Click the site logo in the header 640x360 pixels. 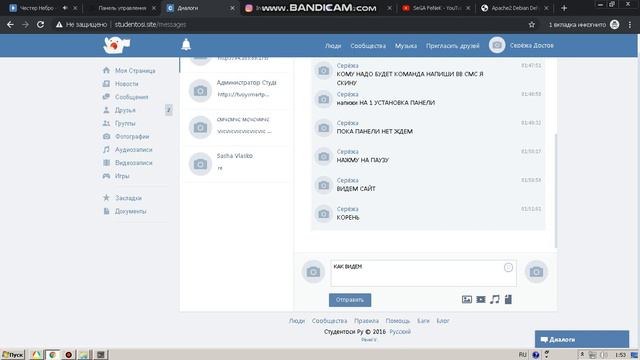click(x=117, y=45)
